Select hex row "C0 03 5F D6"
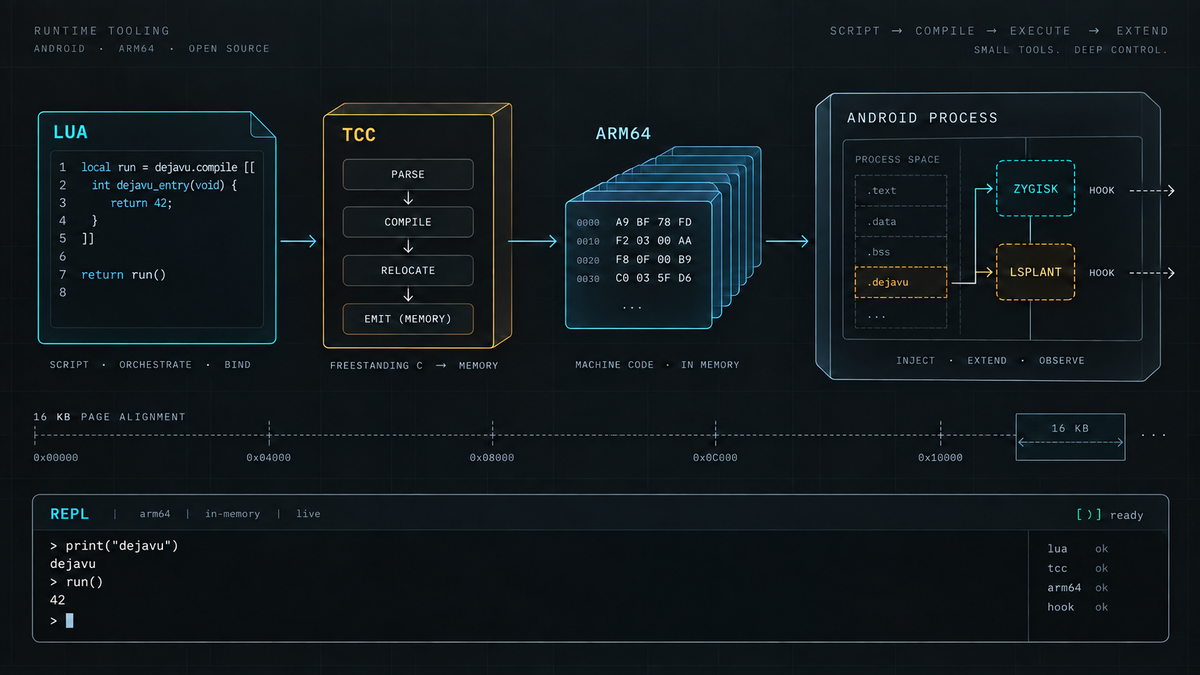 (653, 279)
